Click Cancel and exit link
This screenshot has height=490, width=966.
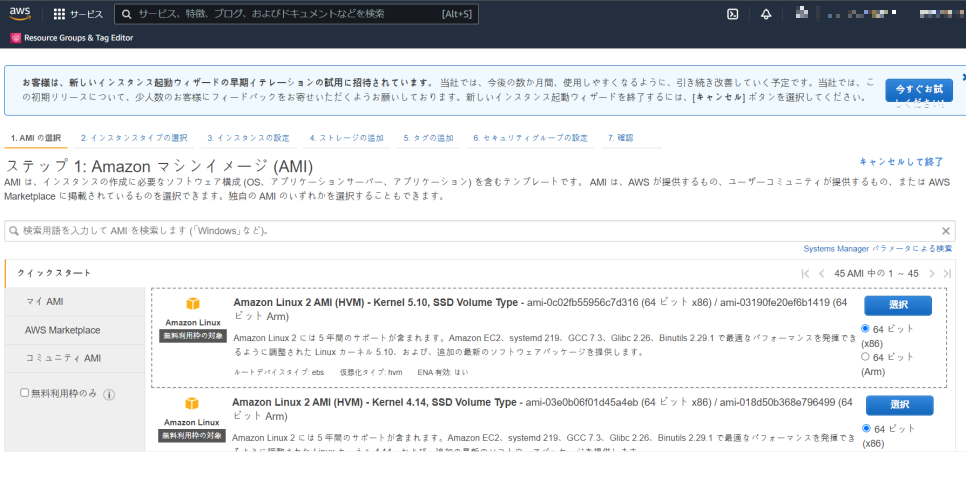tap(901, 161)
